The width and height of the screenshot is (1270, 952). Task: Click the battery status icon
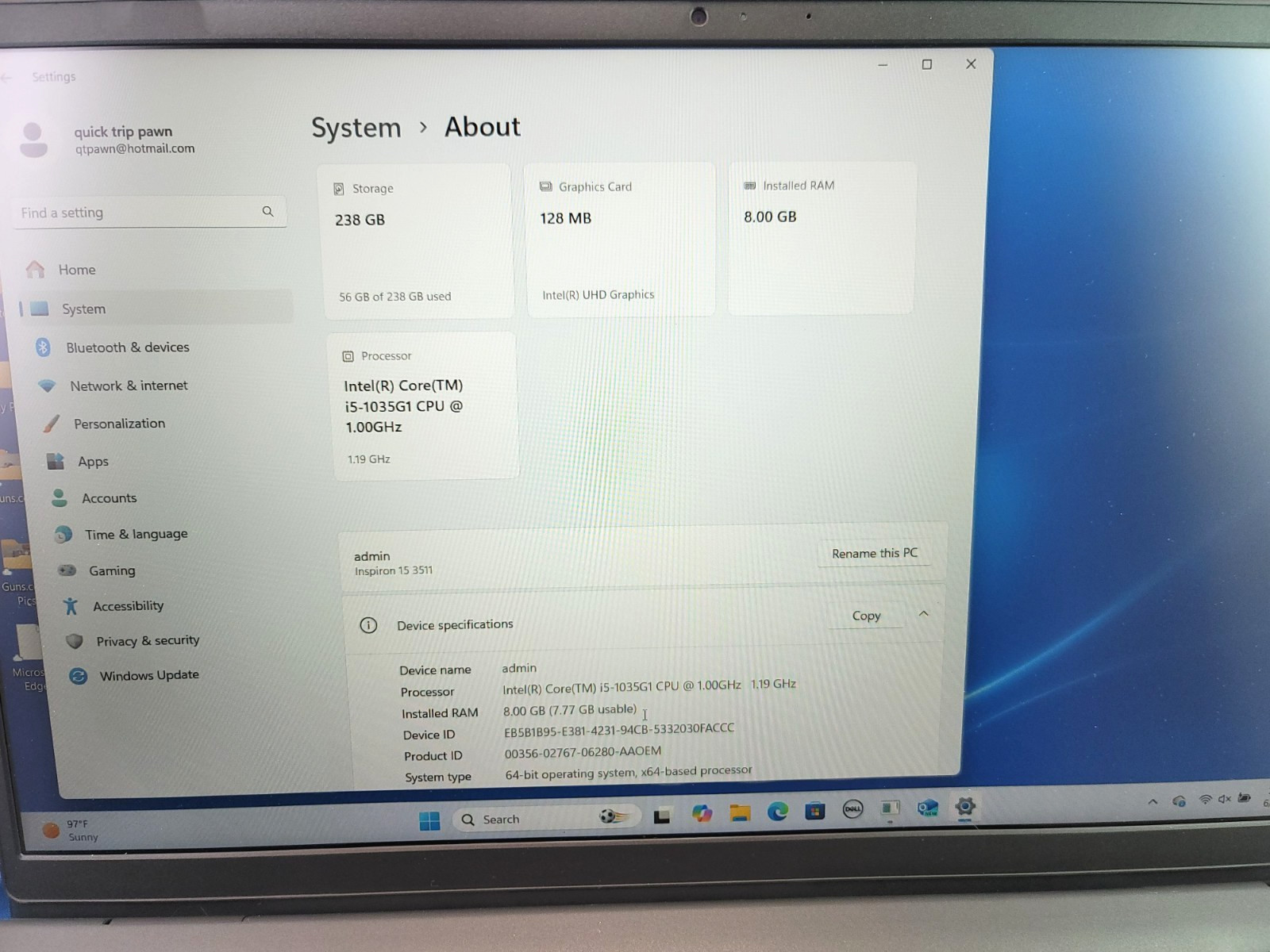pos(1245,797)
